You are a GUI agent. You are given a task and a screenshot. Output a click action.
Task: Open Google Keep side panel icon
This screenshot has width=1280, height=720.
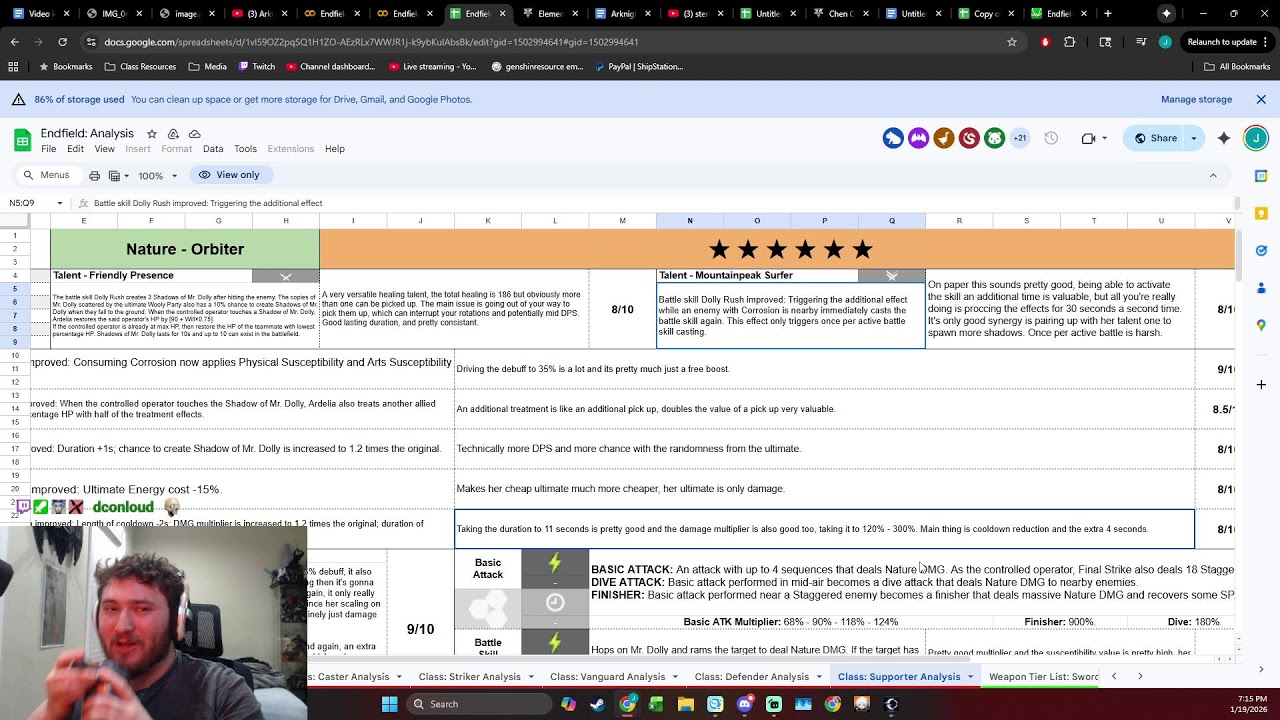click(x=1261, y=213)
